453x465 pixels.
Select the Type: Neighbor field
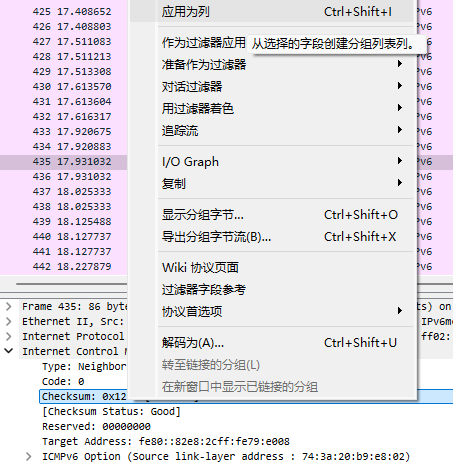[84, 366]
